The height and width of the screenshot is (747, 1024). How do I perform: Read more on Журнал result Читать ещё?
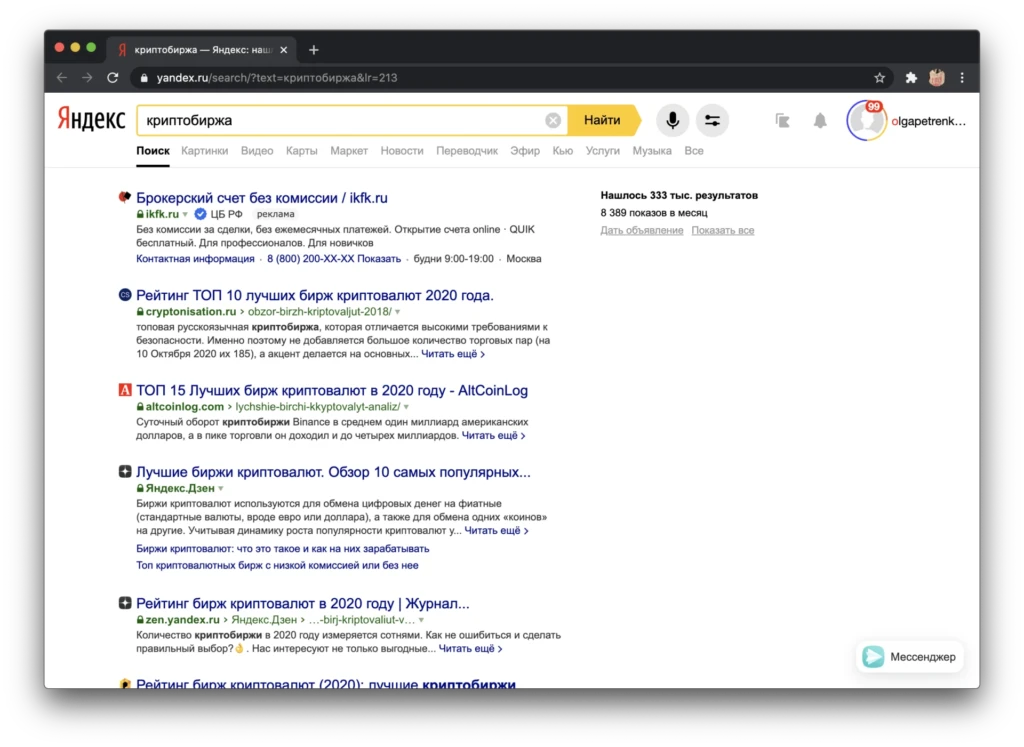point(470,648)
